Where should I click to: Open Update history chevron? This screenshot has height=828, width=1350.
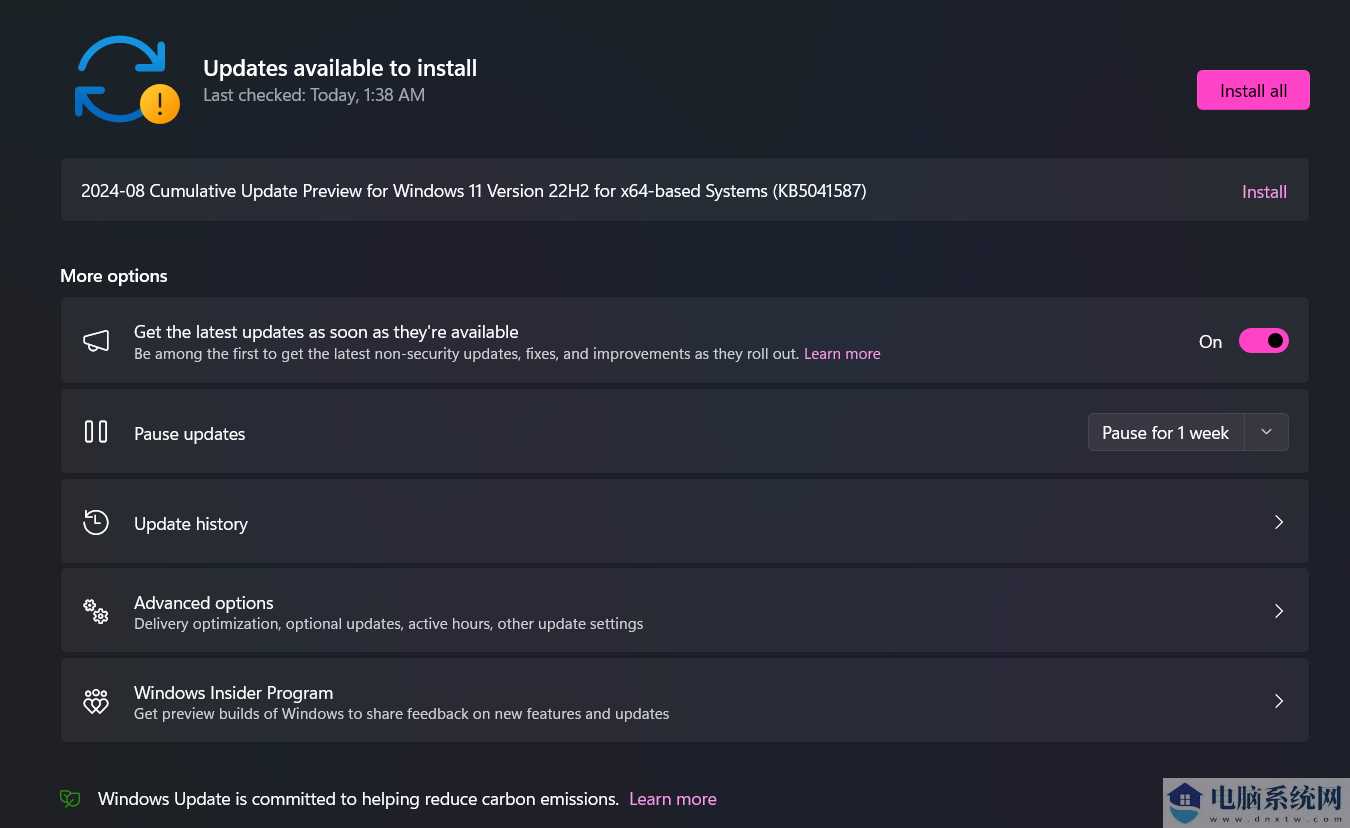point(1278,522)
